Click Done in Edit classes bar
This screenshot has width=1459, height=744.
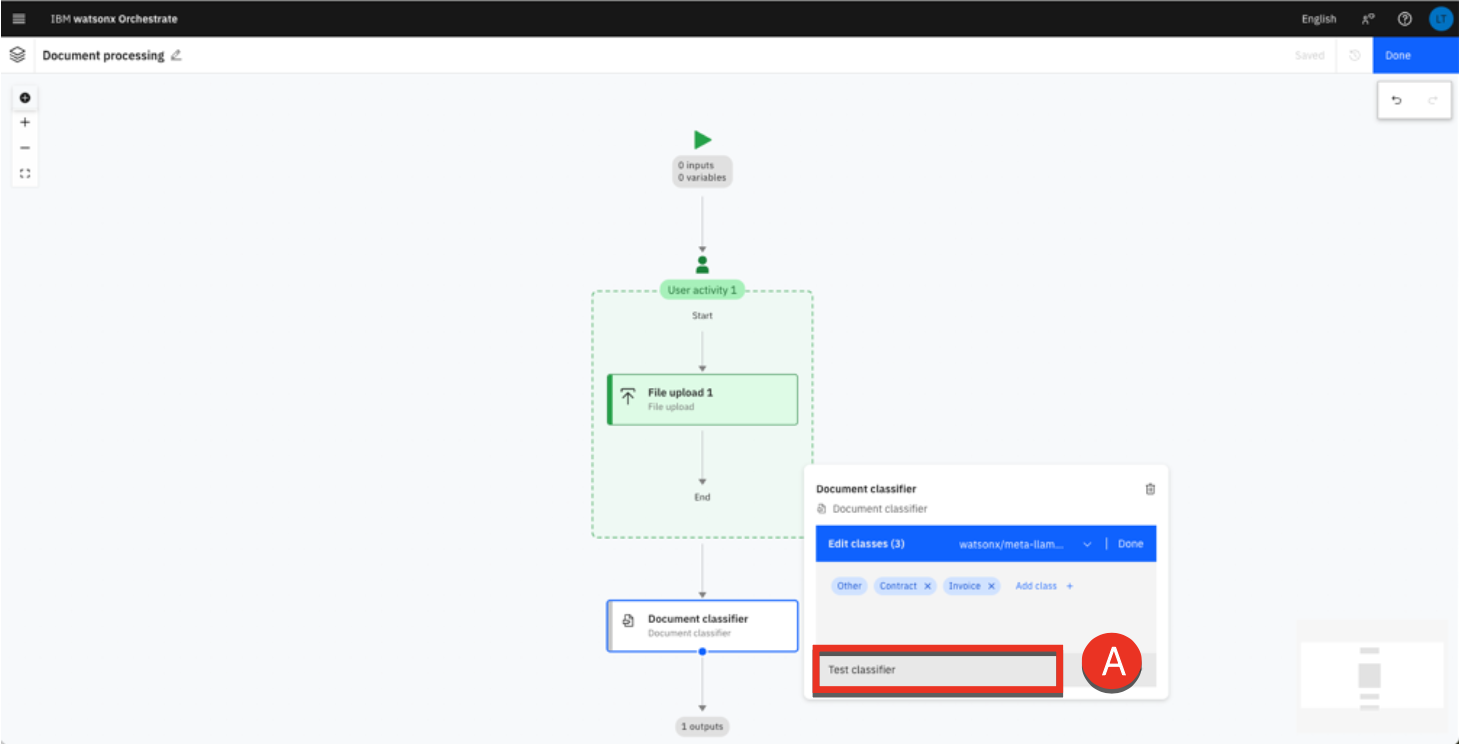click(1130, 544)
